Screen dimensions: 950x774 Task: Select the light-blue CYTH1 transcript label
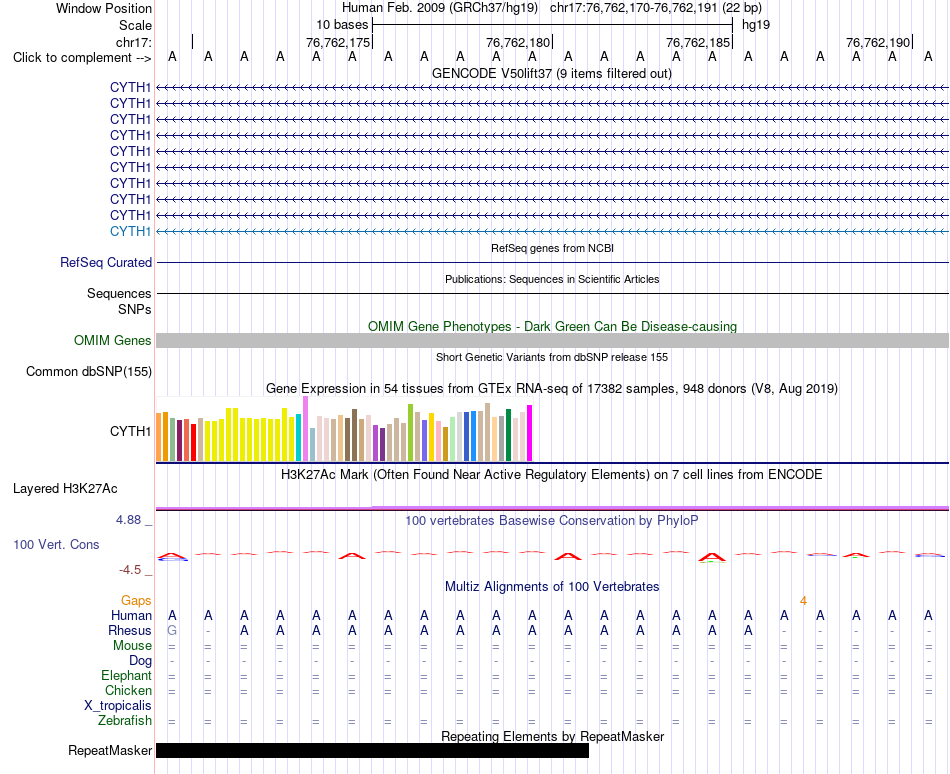click(130, 231)
